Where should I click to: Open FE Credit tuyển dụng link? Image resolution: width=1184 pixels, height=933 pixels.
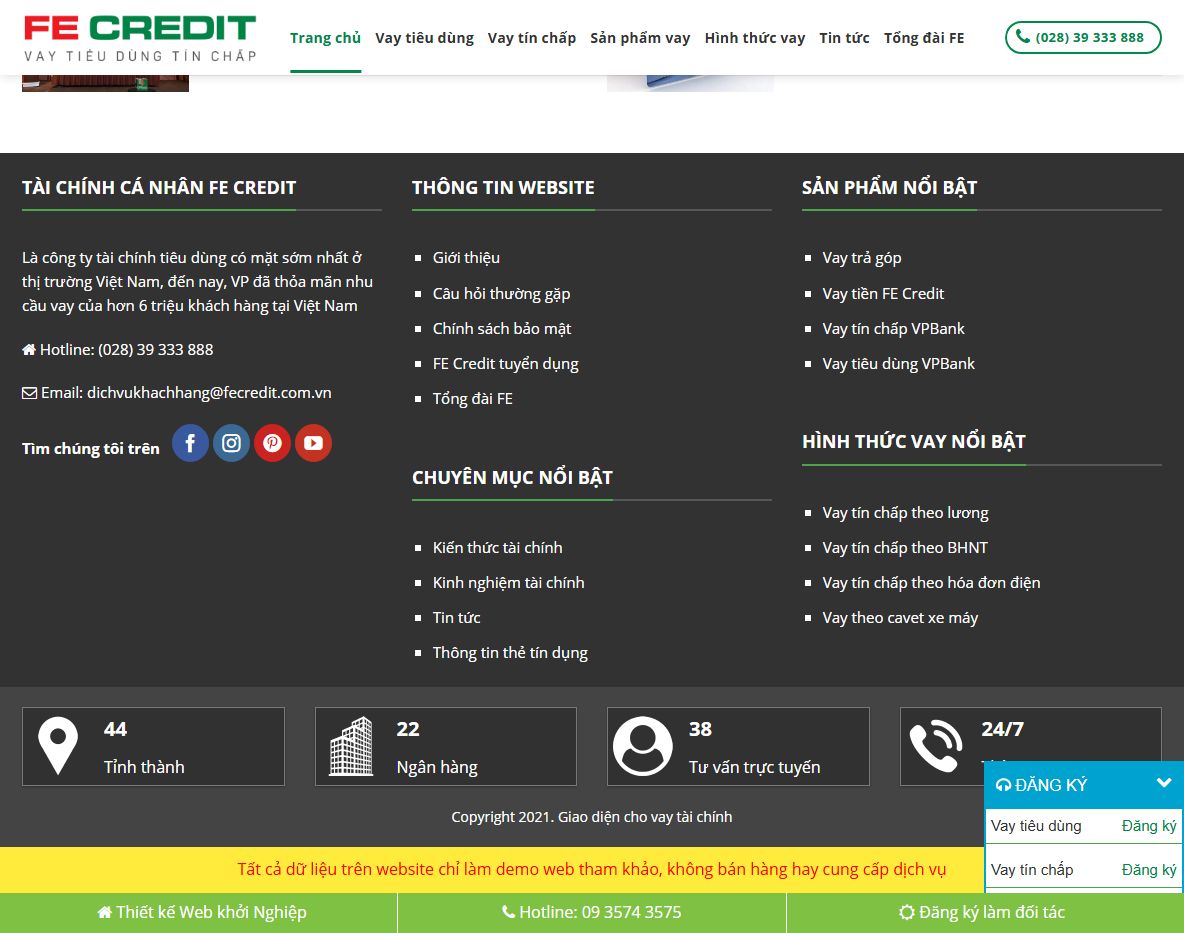click(x=505, y=364)
